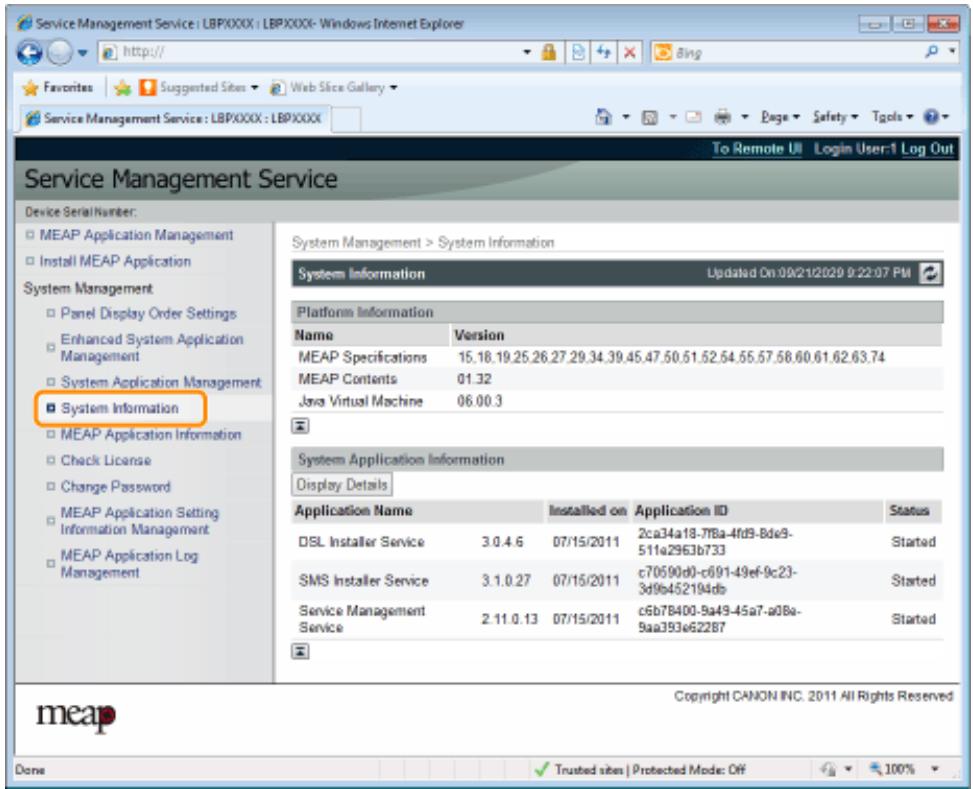Click the Refresh arrows icon in address bar

click(x=603, y=52)
